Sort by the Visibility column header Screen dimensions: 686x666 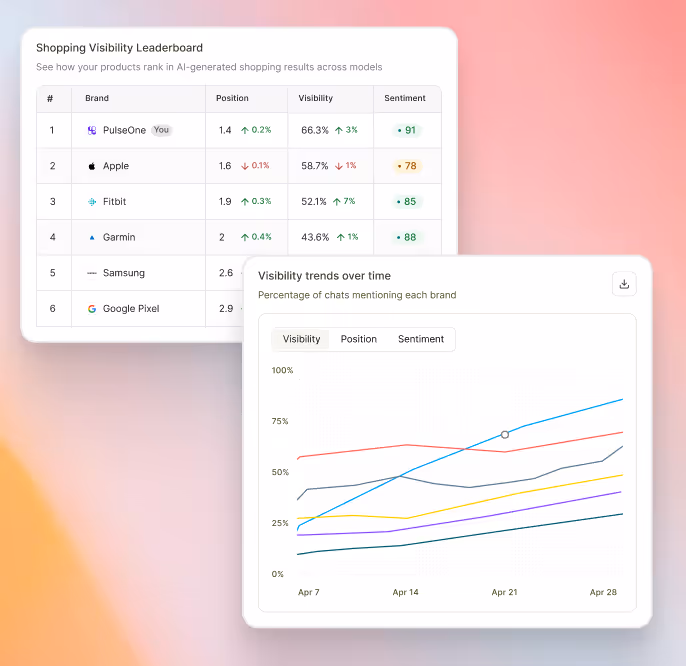coord(315,98)
